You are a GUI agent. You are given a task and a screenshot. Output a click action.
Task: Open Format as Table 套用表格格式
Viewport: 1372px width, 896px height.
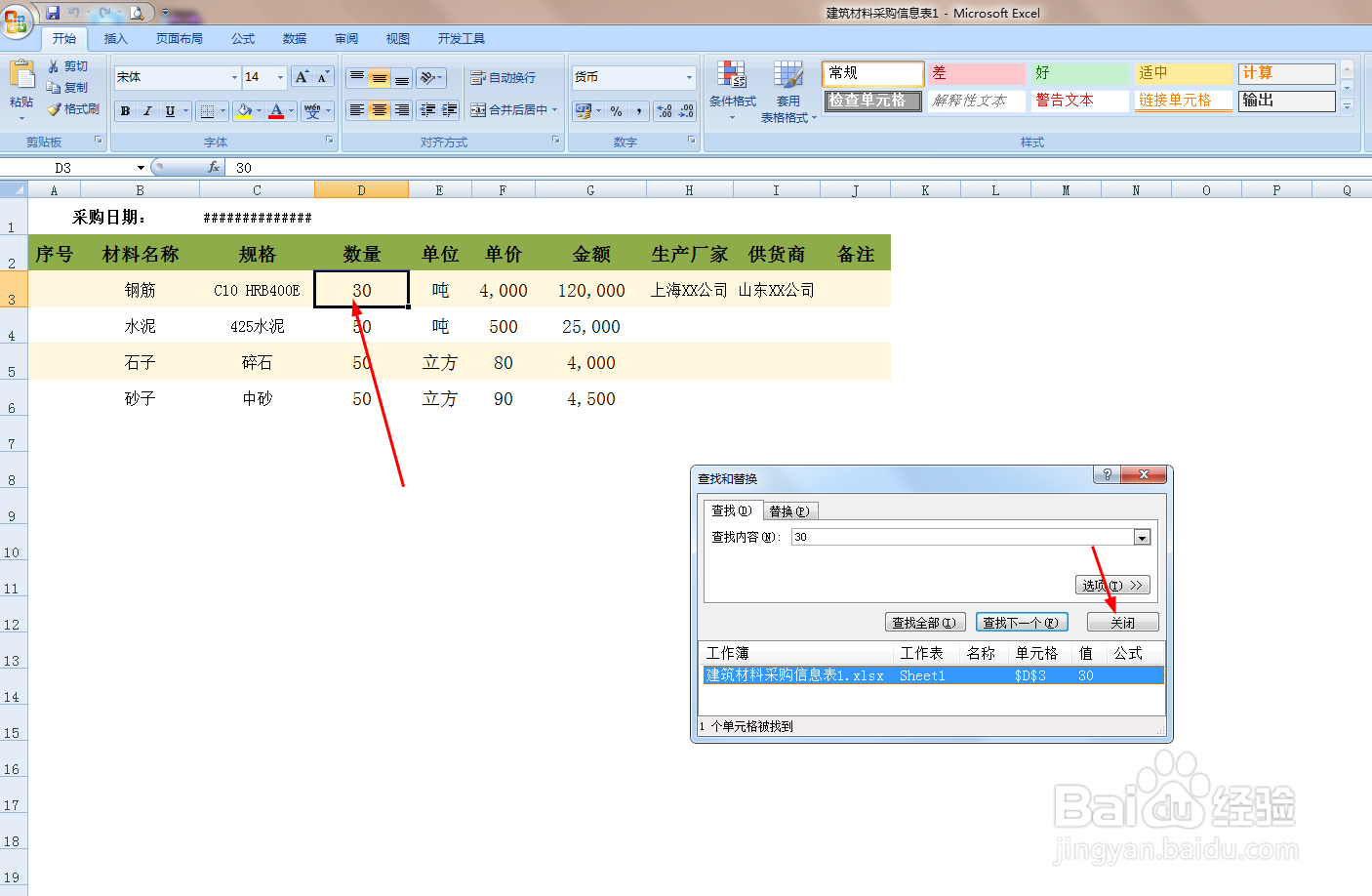(788, 92)
